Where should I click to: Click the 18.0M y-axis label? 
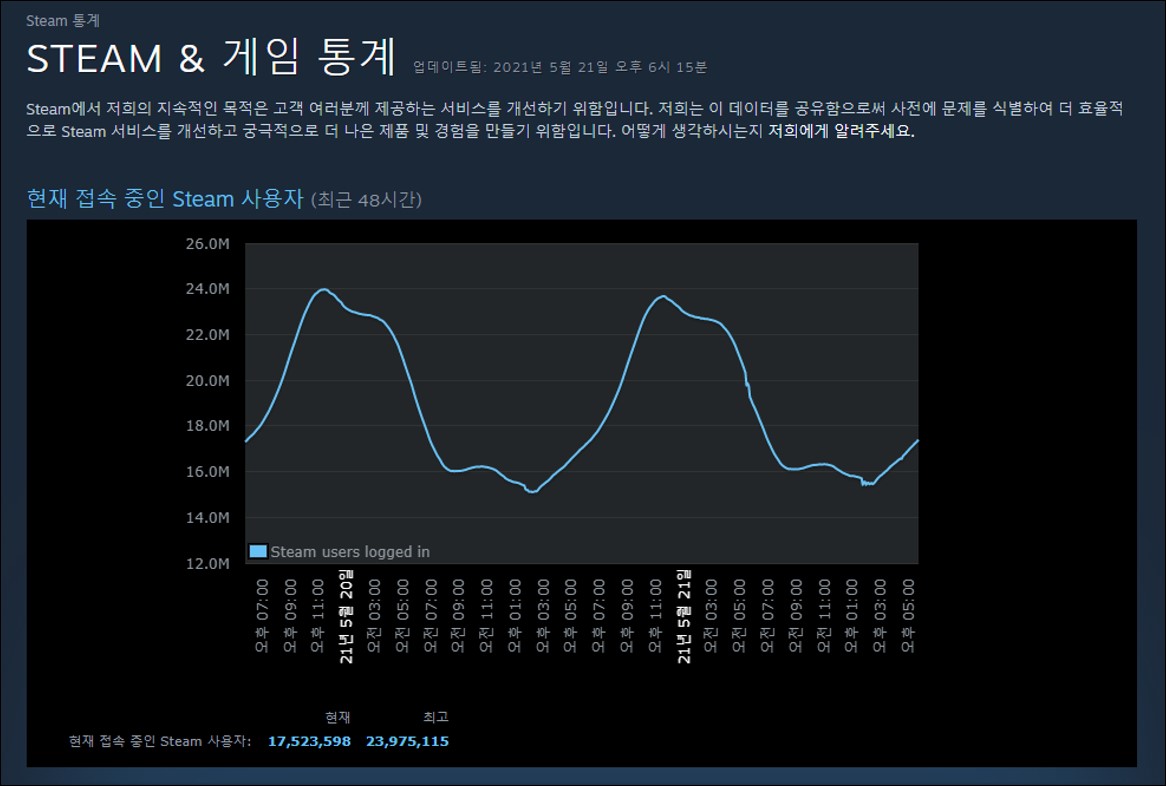coord(207,426)
